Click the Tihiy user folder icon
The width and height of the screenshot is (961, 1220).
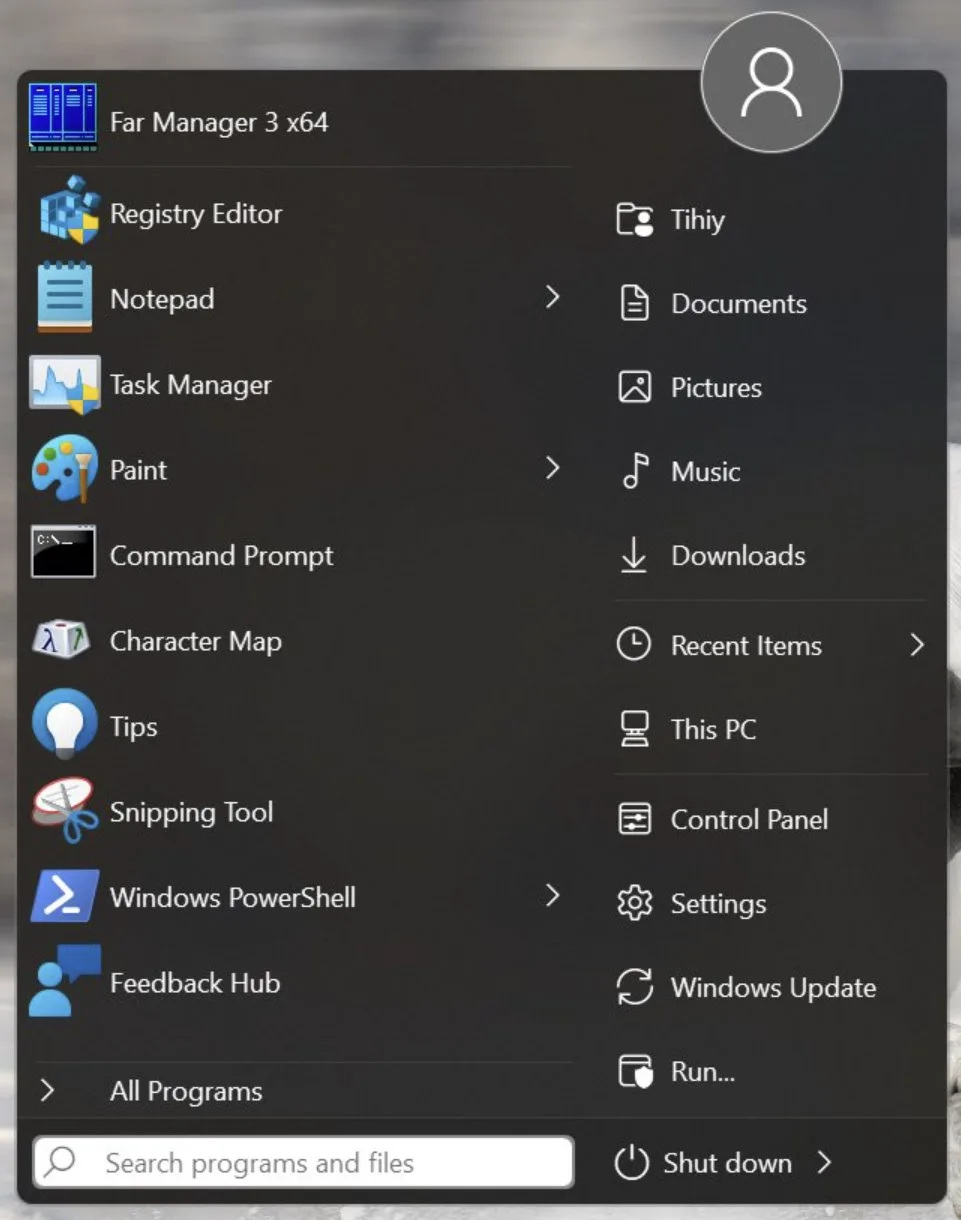(635, 219)
